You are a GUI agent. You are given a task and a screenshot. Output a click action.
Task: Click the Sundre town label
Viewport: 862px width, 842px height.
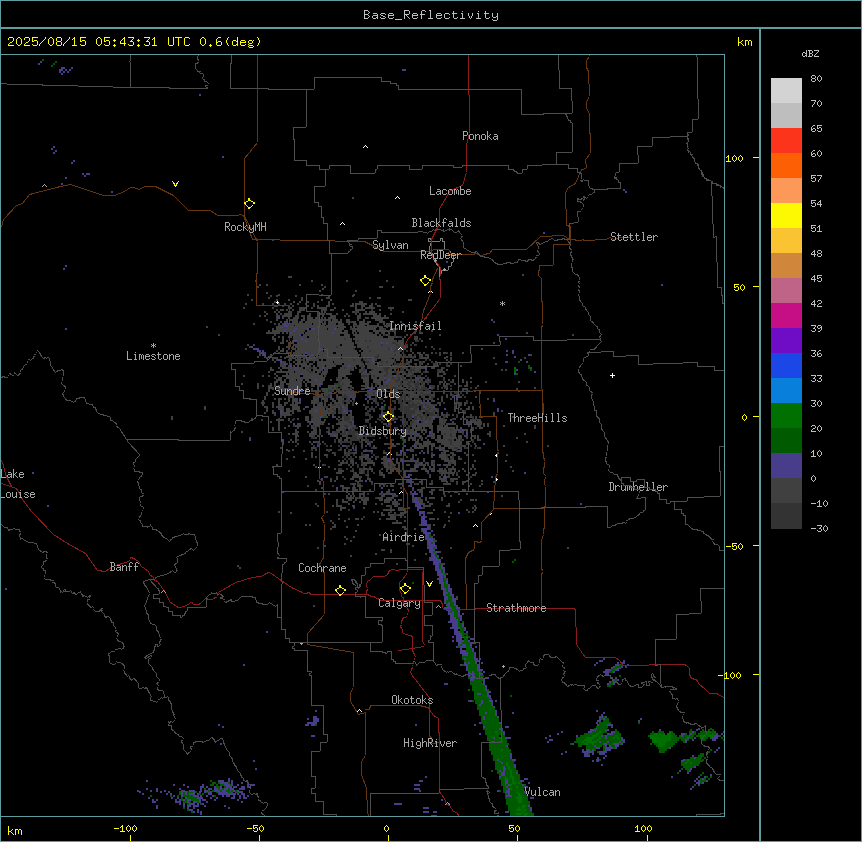292,391
